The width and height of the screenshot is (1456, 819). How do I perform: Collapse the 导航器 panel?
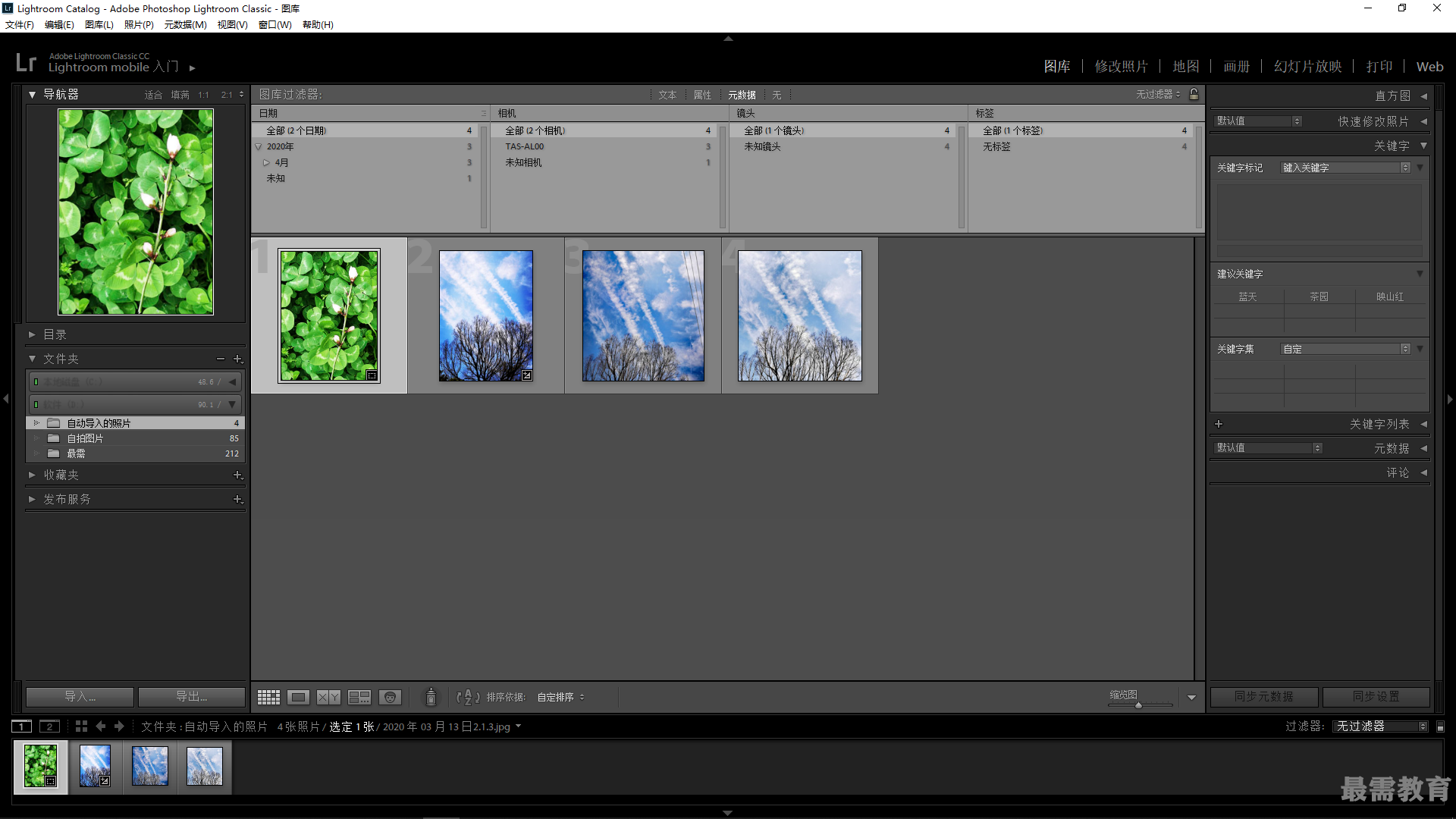point(33,95)
